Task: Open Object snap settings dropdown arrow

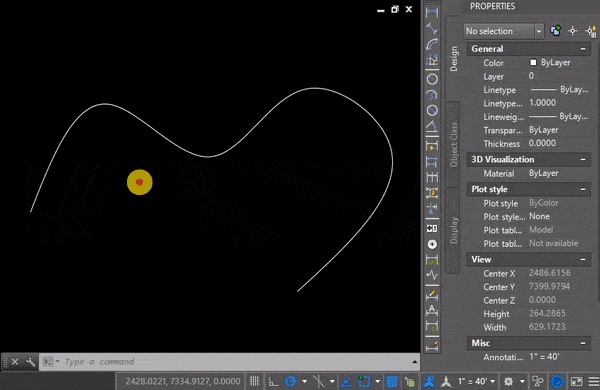Action: point(378,382)
